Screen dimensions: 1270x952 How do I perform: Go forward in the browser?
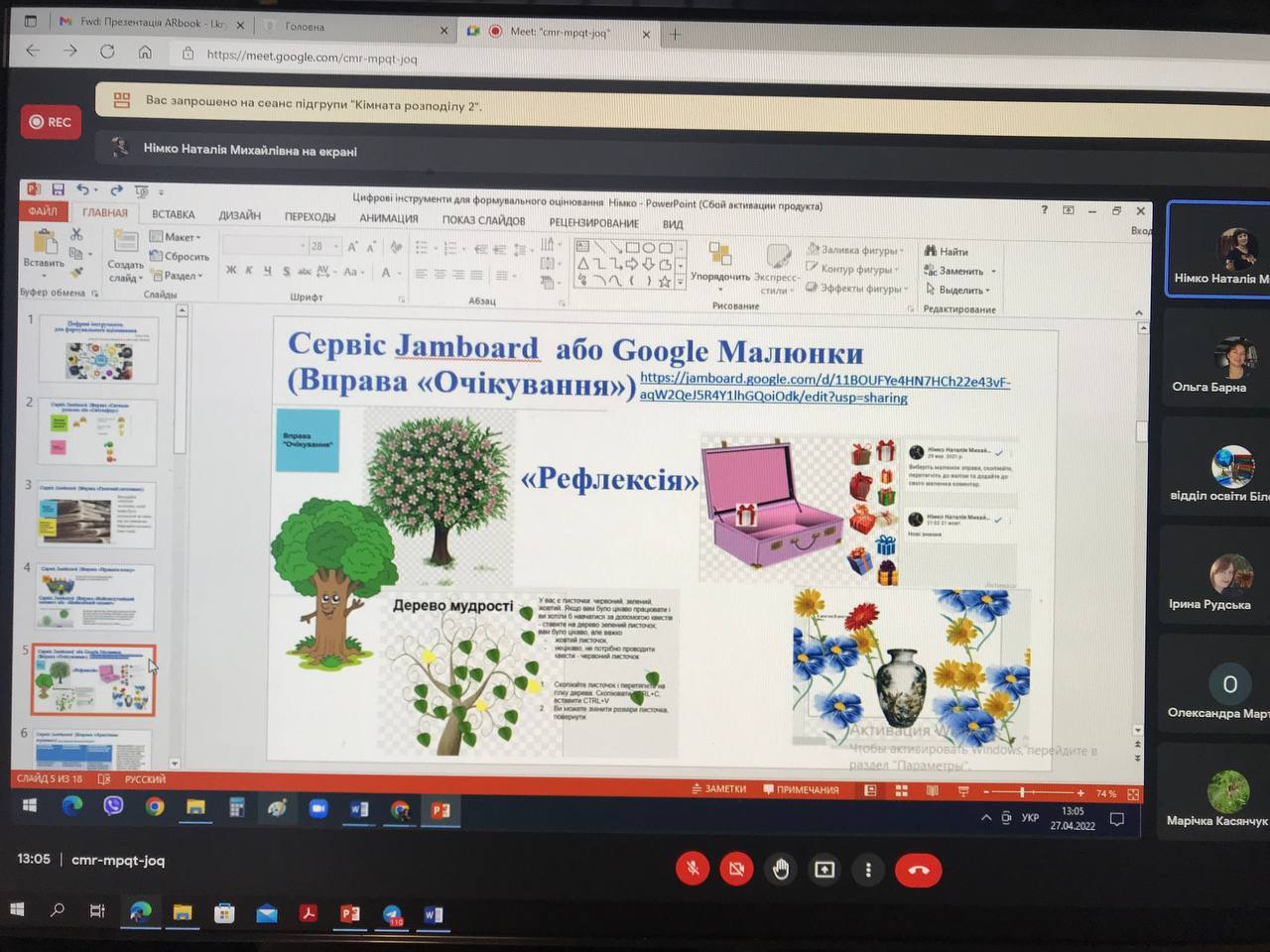pos(69,51)
